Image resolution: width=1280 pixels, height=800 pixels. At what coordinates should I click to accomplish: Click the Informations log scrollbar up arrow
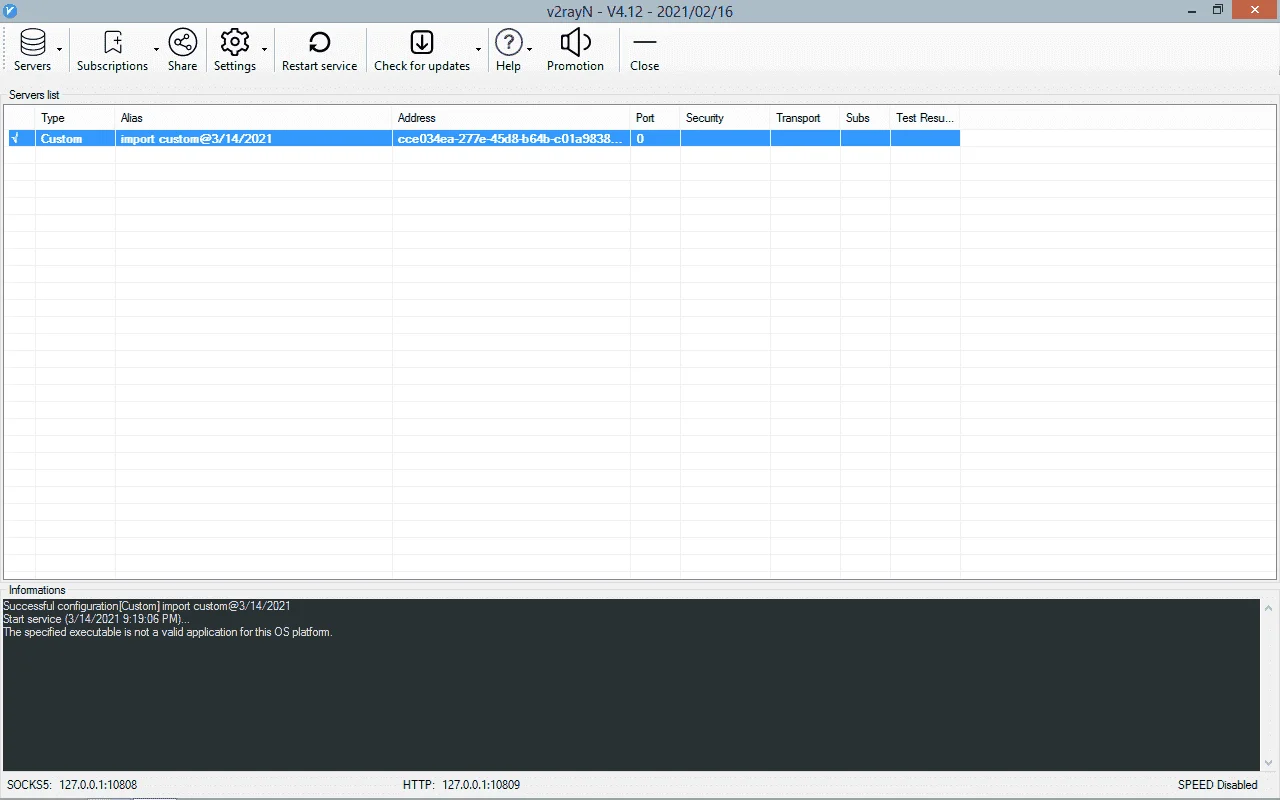pos(1269,608)
